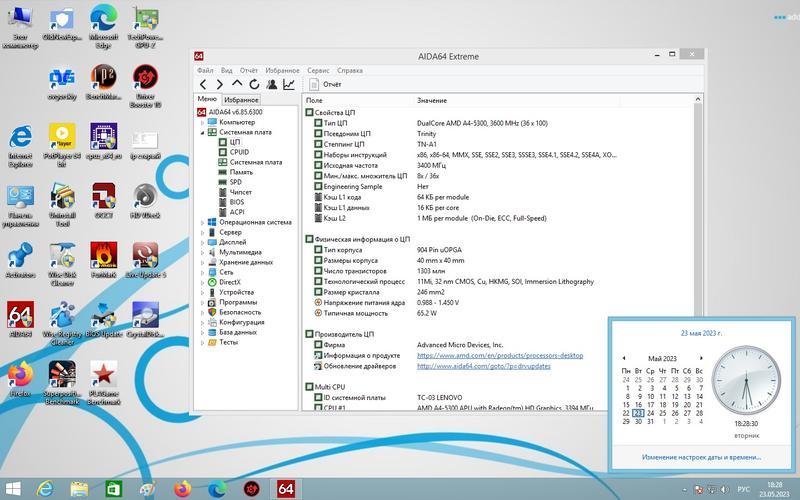Select the BIOS tree item
The width and height of the screenshot is (800, 500).
coord(237,202)
